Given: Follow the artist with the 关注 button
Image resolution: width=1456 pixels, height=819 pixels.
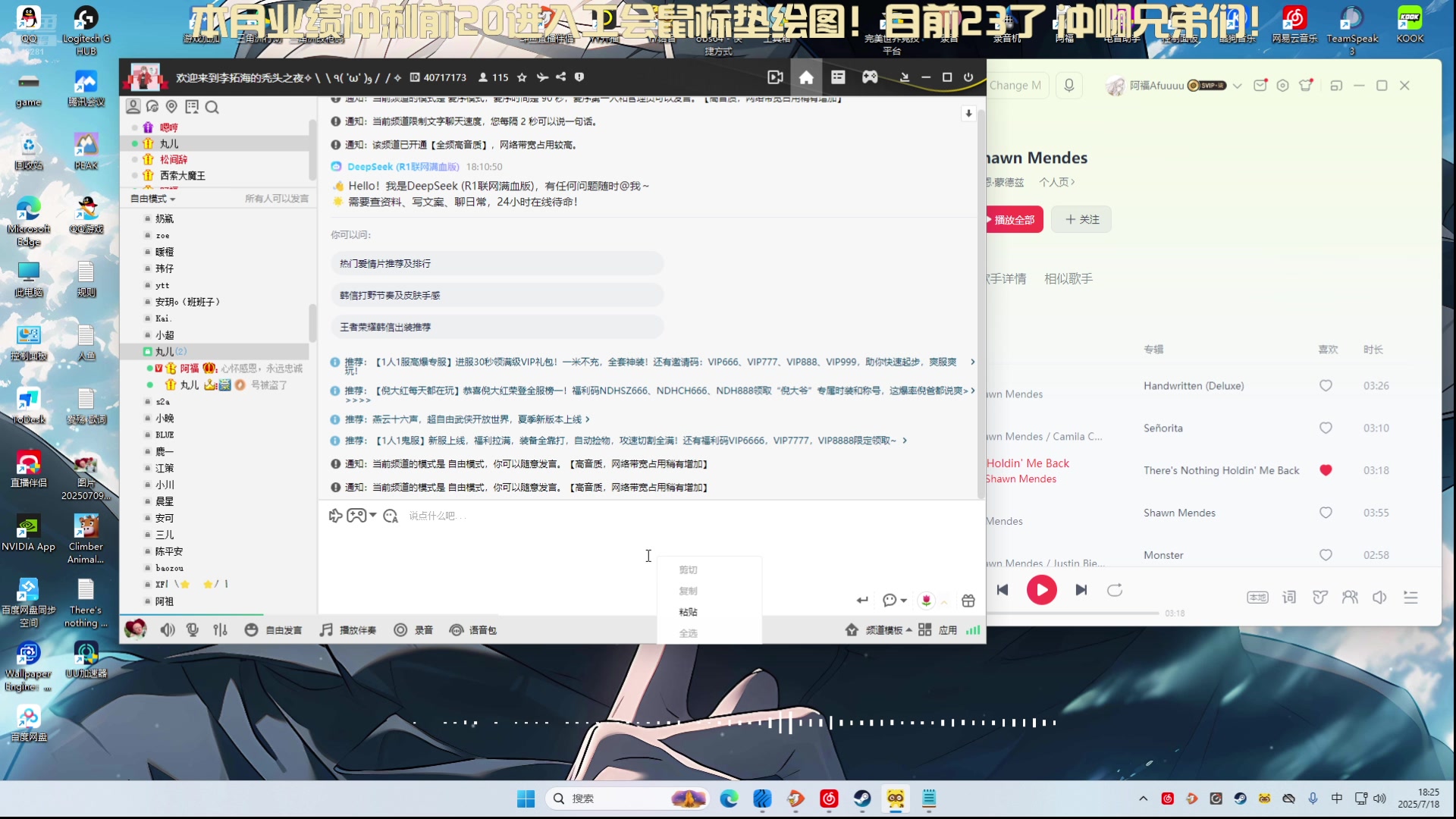Looking at the screenshot, I should [x=1081, y=220].
